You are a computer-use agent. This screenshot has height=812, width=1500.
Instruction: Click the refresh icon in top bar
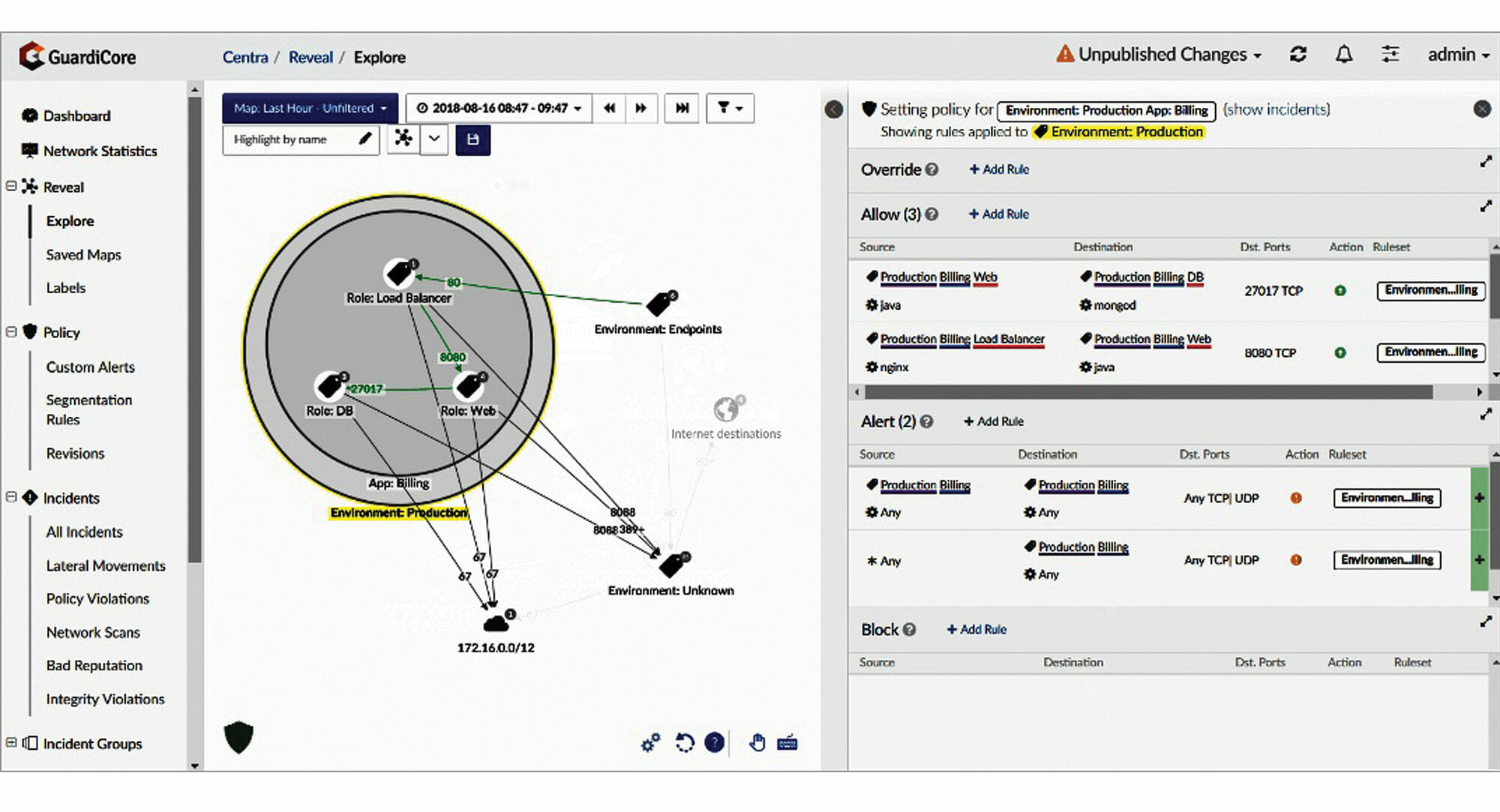1298,55
